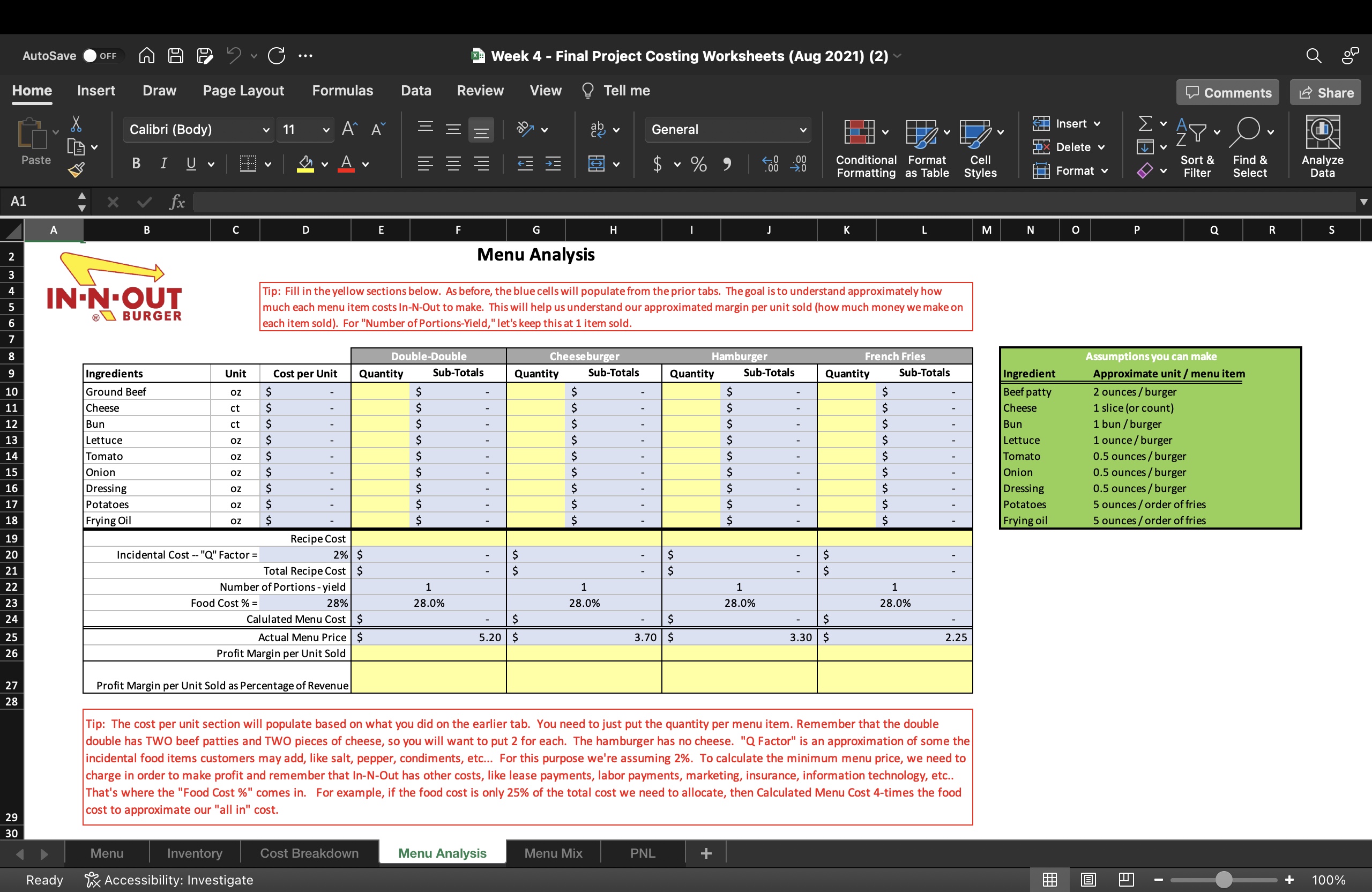Toggle Center horizontal alignment

(453, 163)
